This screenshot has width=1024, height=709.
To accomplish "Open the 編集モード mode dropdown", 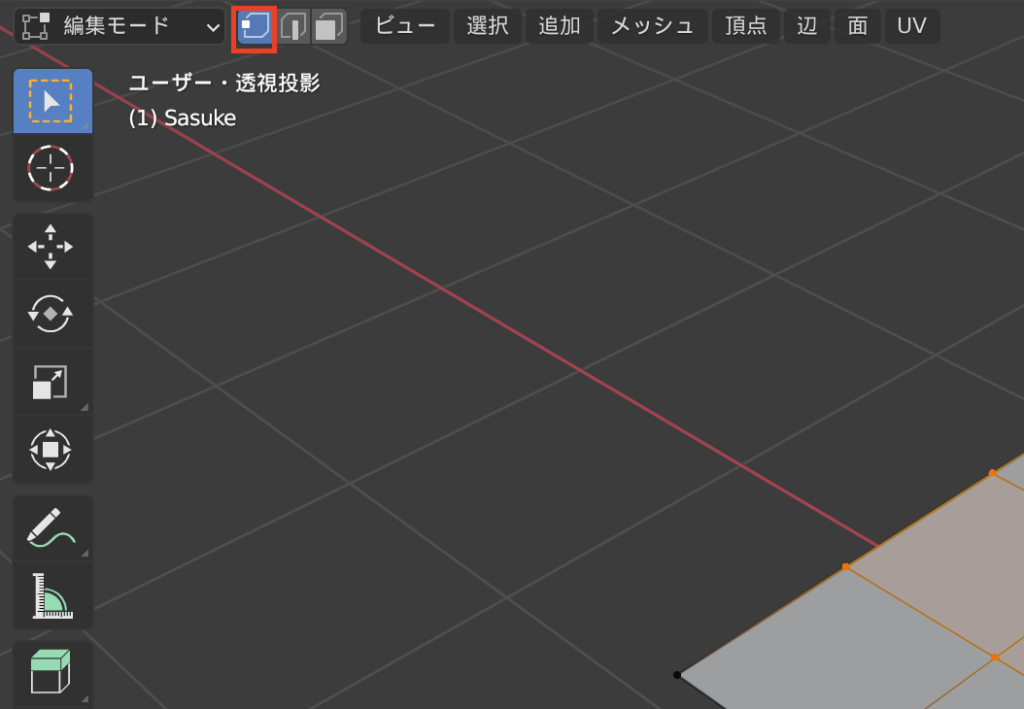I will (x=119, y=26).
